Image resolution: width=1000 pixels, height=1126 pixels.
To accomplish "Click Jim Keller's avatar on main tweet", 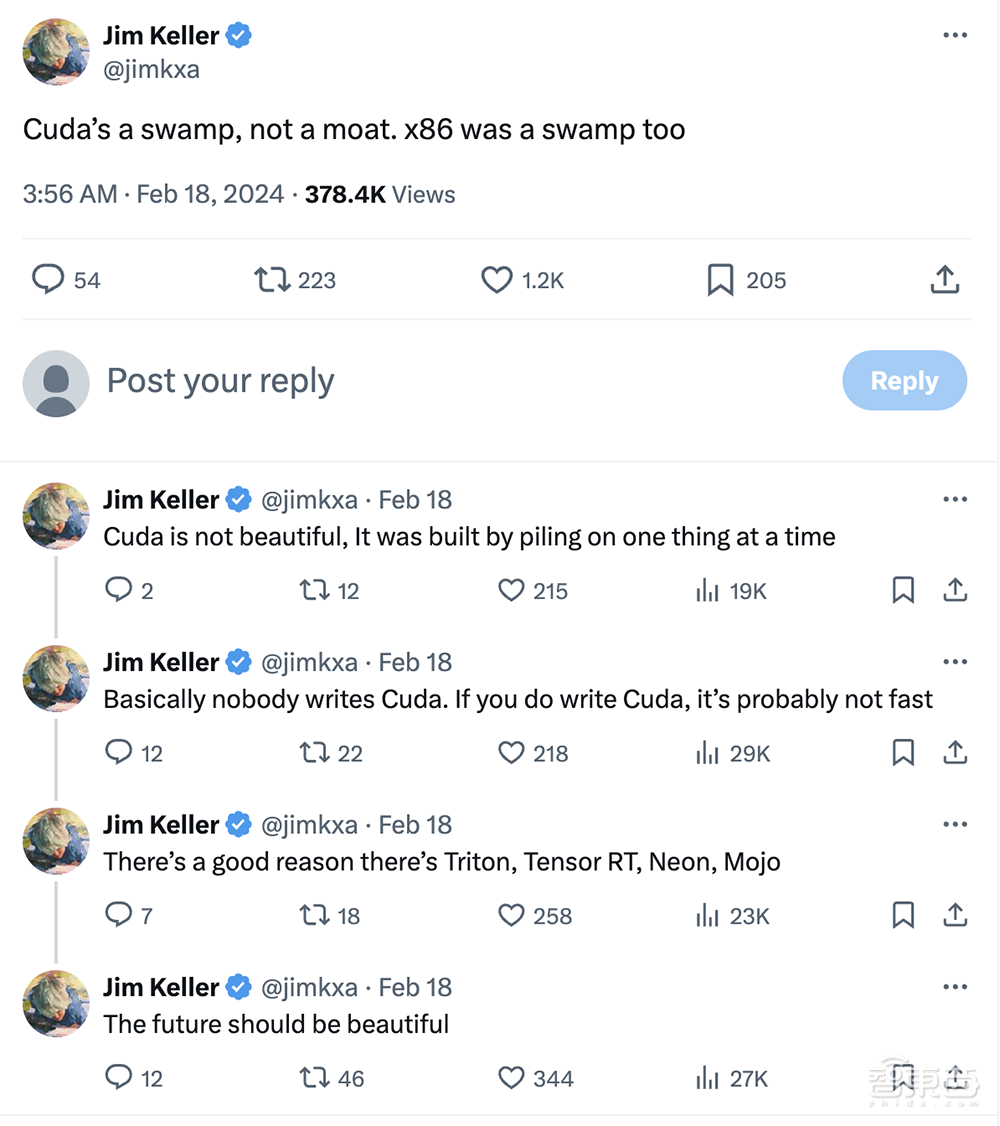I will [57, 51].
